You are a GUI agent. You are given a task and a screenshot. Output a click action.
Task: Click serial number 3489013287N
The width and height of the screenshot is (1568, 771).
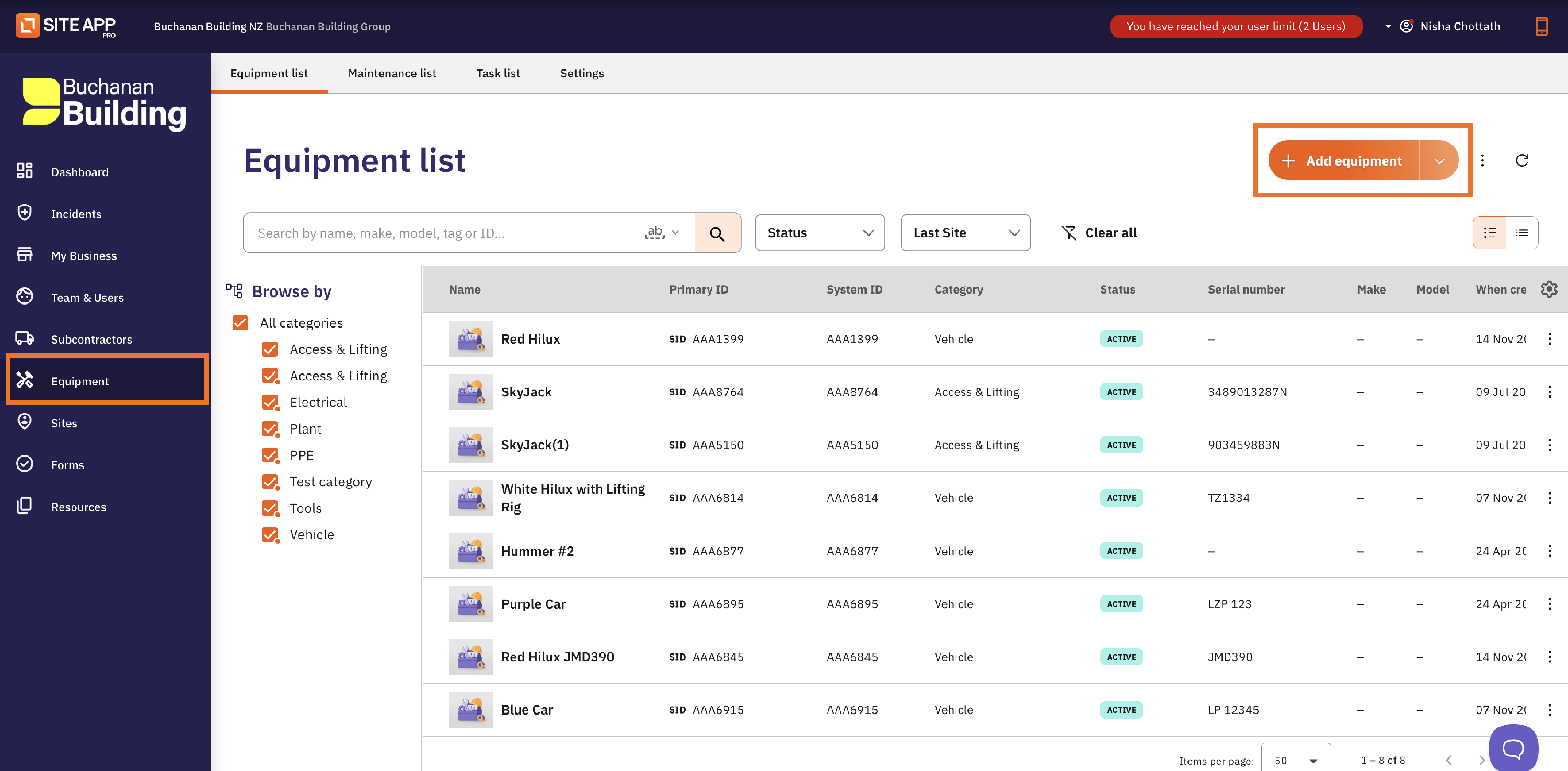pyautogui.click(x=1247, y=392)
